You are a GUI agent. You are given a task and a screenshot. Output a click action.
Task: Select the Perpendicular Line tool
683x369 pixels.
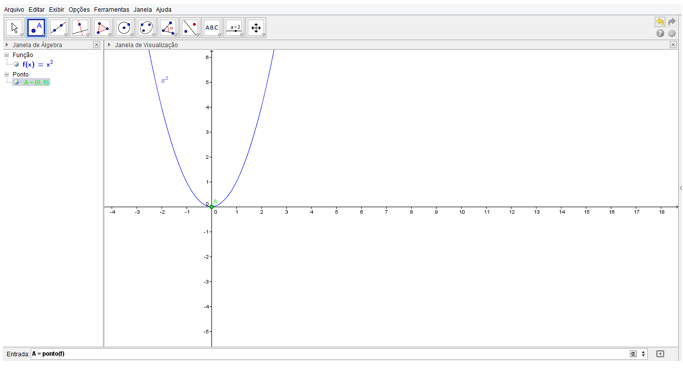click(x=80, y=28)
